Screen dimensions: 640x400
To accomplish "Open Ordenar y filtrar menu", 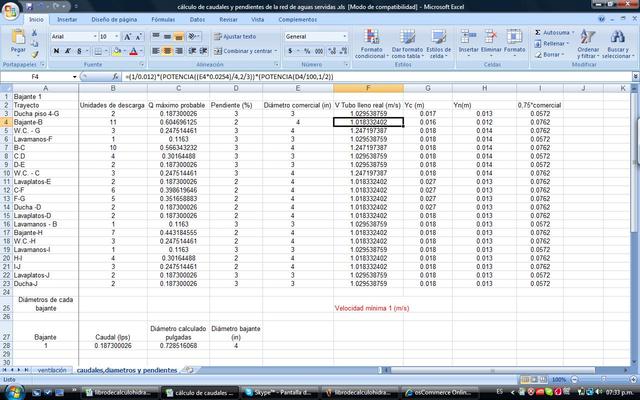I will click(588, 44).
